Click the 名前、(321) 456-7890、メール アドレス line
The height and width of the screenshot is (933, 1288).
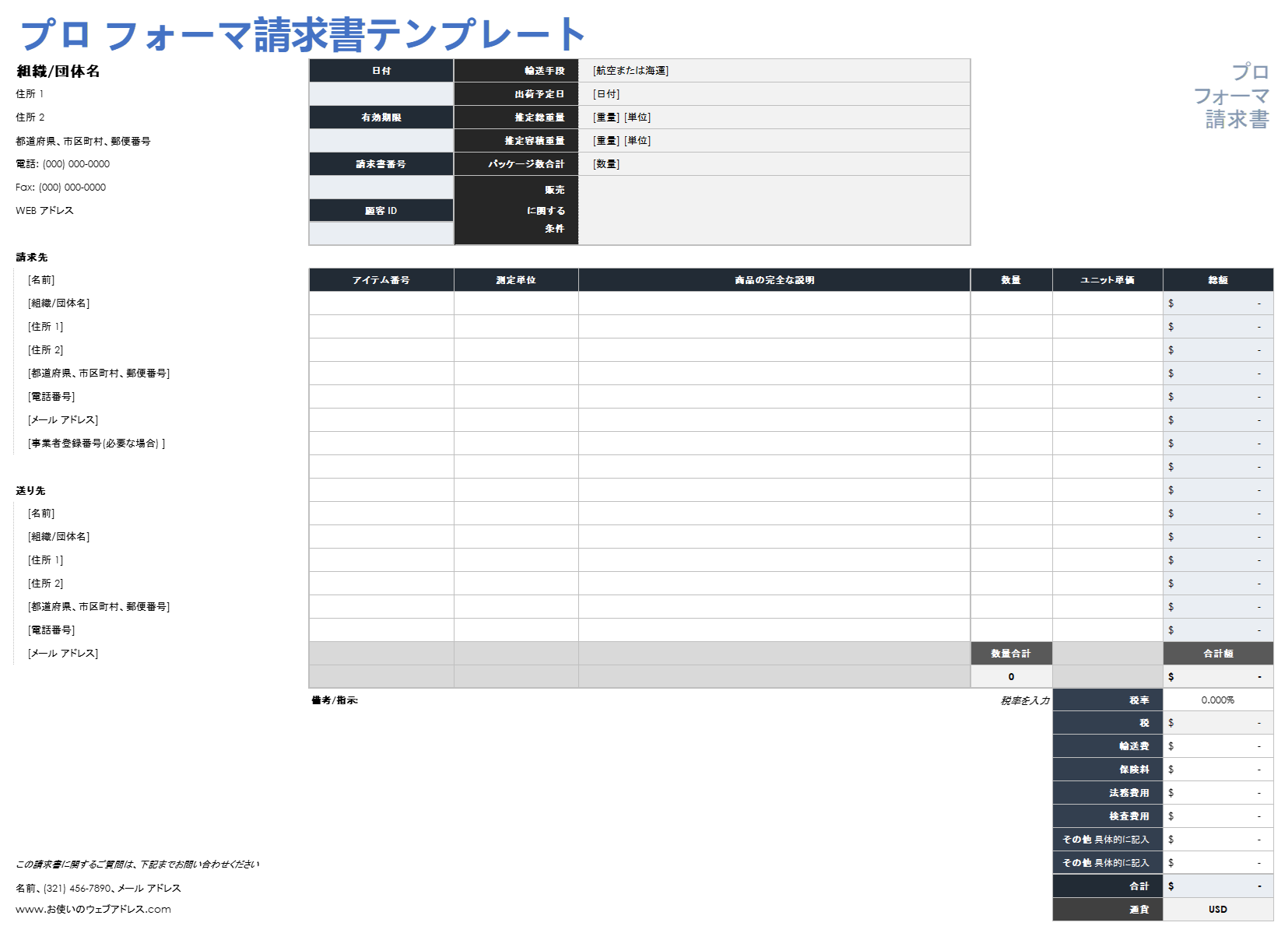98,888
